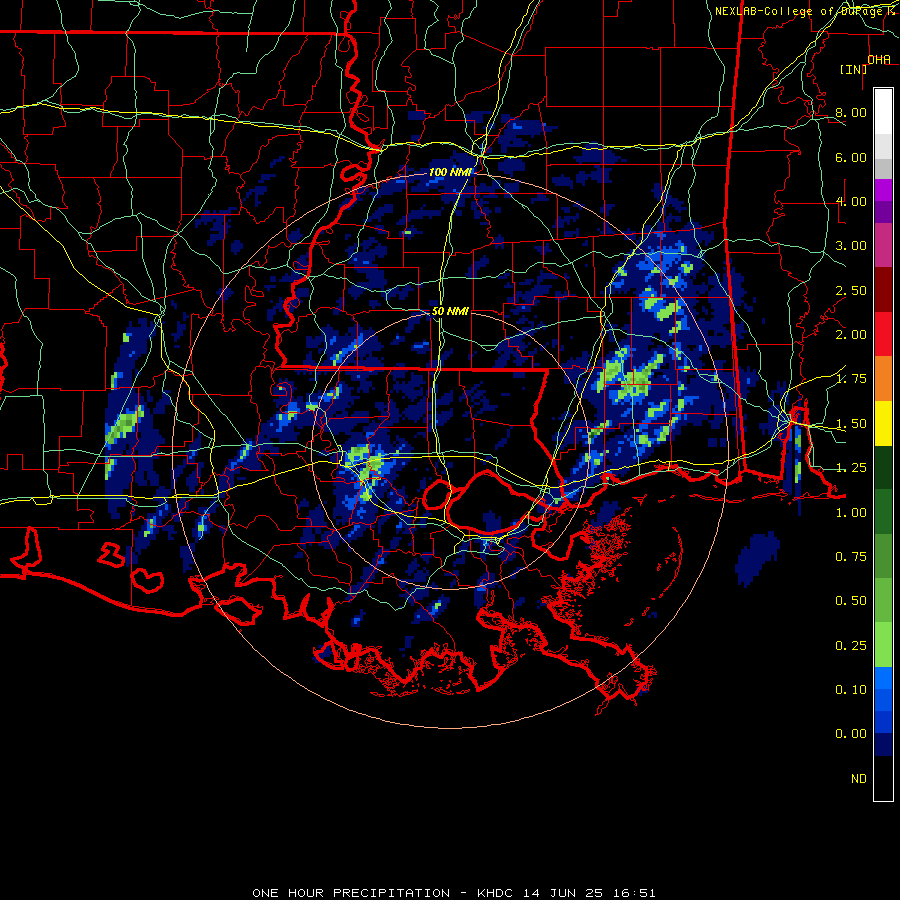Click the '0.10' legend value
The image size is (900, 900).
(851, 690)
